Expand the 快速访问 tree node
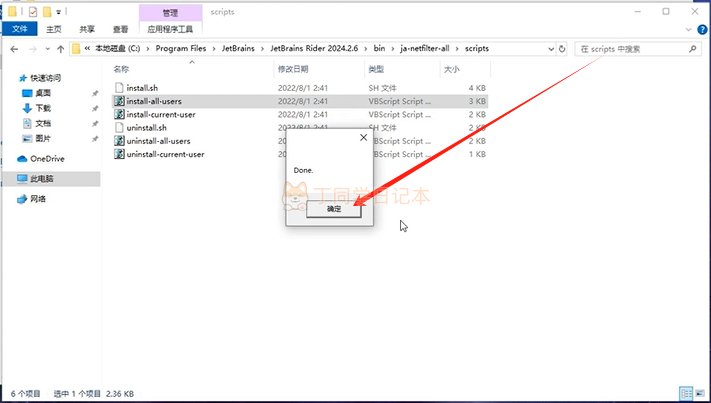 point(10,78)
